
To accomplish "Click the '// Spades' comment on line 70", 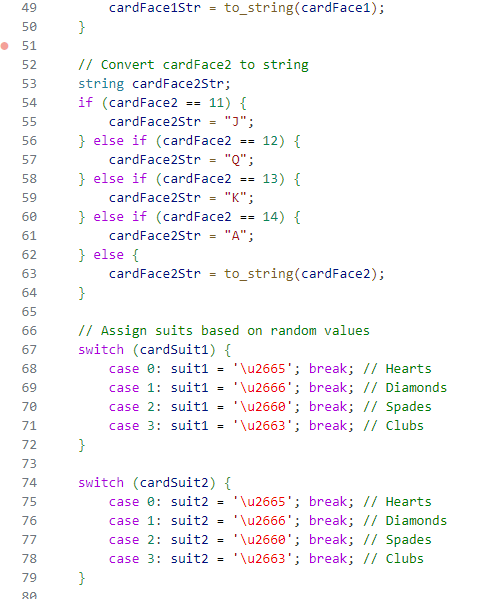I will tap(397, 407).
